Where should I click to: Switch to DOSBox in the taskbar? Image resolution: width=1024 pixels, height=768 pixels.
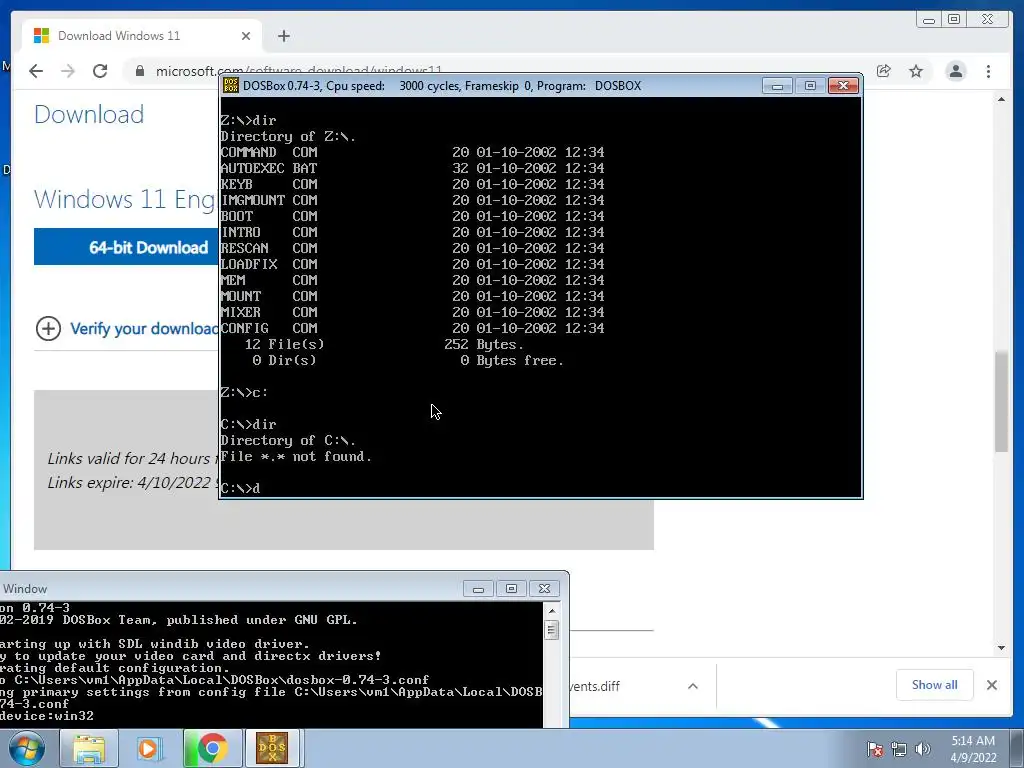[x=272, y=748]
